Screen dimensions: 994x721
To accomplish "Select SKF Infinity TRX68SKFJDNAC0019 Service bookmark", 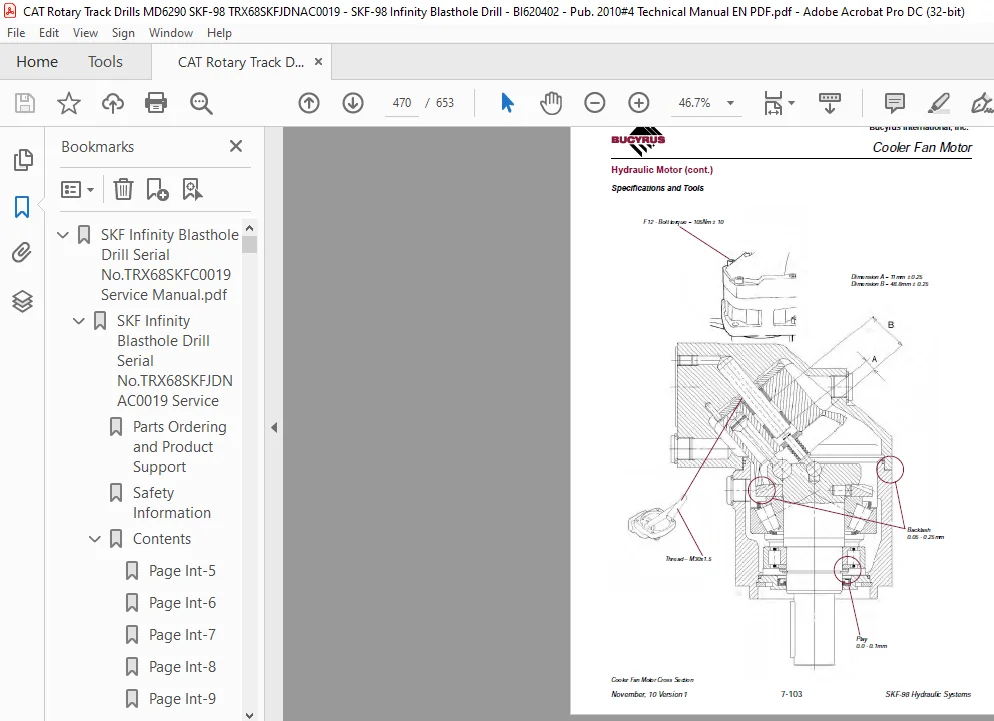I will coord(174,361).
